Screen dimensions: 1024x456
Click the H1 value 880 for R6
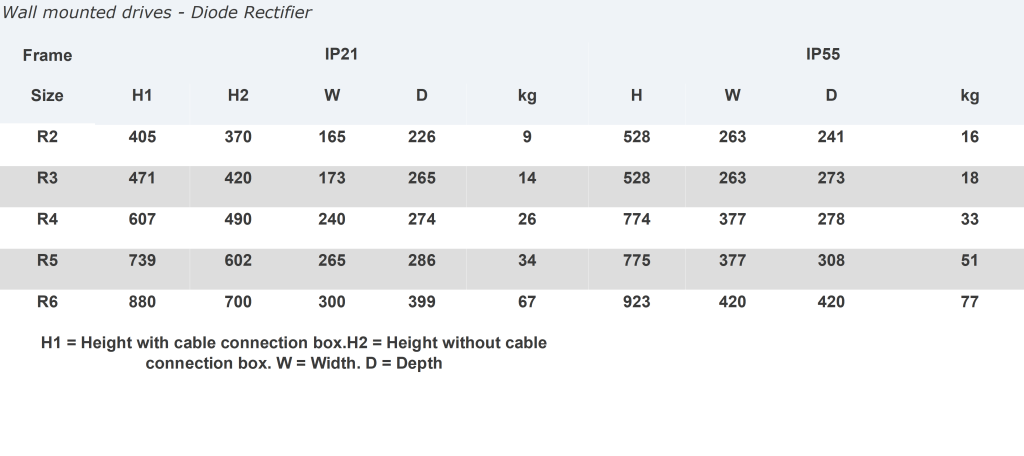pyautogui.click(x=142, y=302)
